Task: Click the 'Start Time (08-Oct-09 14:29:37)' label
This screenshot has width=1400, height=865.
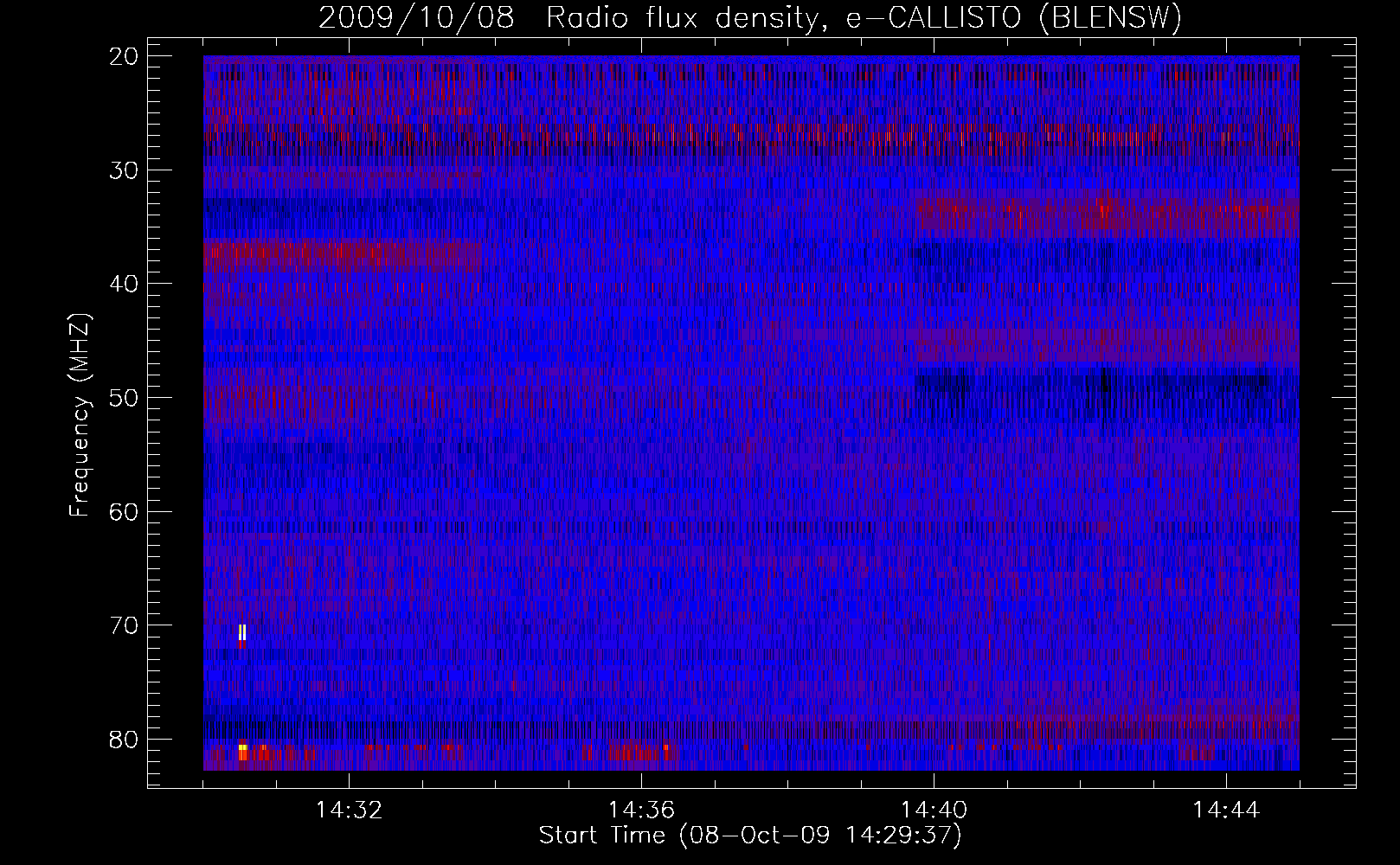Action: [x=750, y=836]
